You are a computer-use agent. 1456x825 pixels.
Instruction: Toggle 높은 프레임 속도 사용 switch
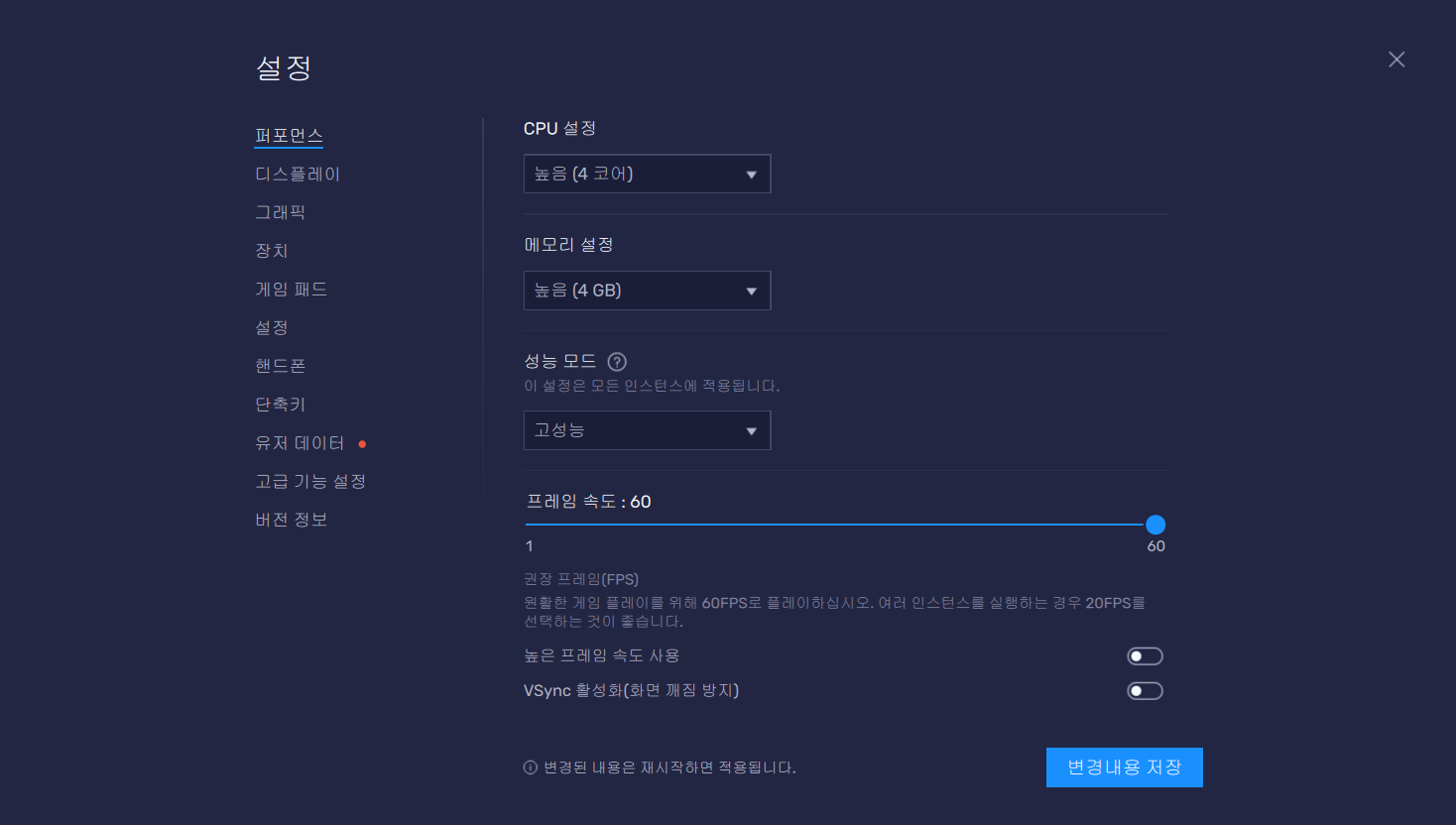1145,656
